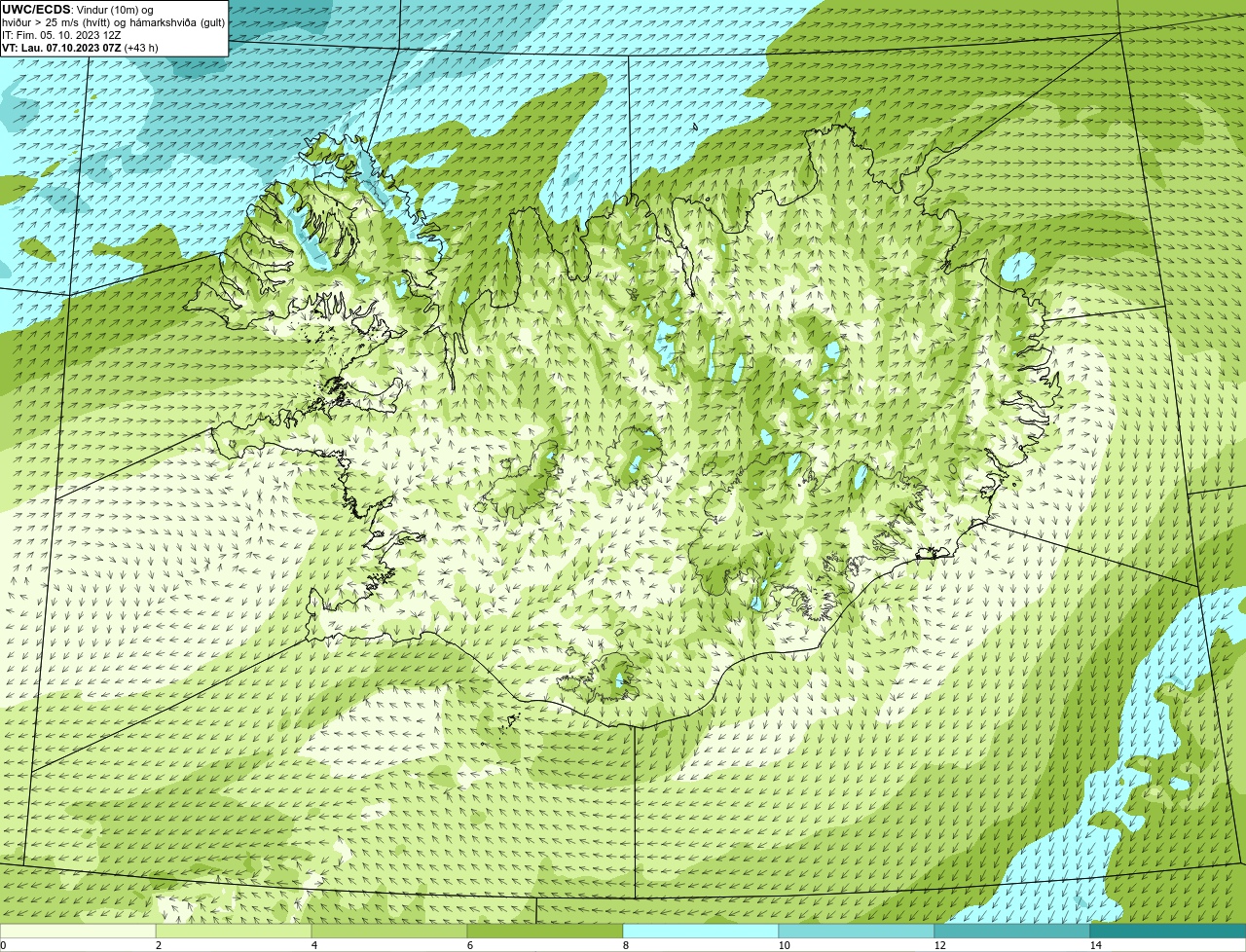
Task: Click the 12–14 m/s legend color swatch
Action: pos(1012,931)
